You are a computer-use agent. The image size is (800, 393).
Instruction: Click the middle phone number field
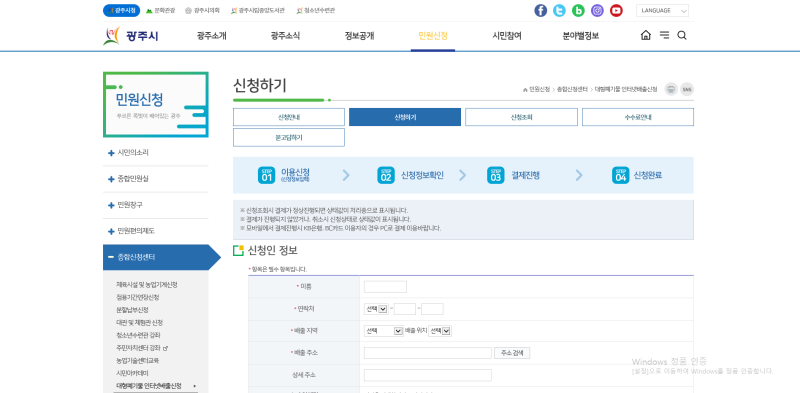pyautogui.click(x=405, y=309)
